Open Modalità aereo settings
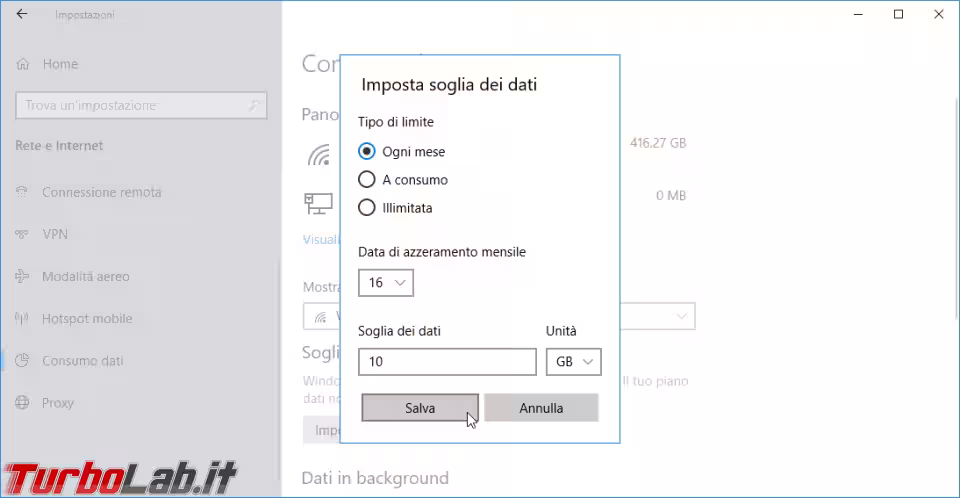Screen dimensions: 960x498 [x=86, y=276]
